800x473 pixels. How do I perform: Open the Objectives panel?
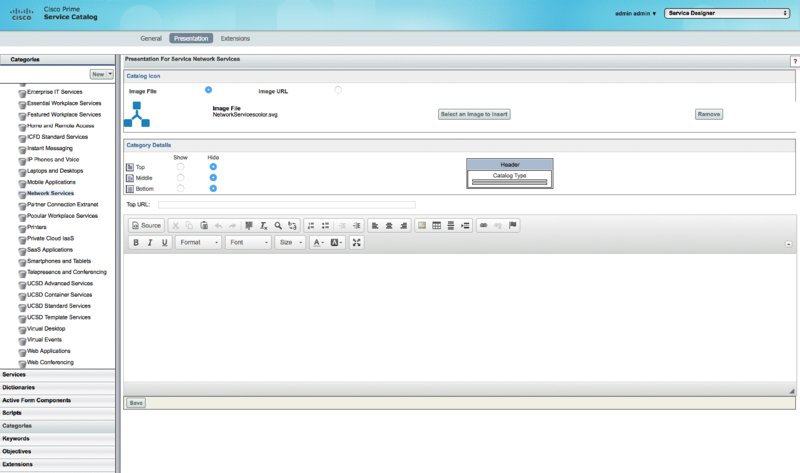coord(58,451)
